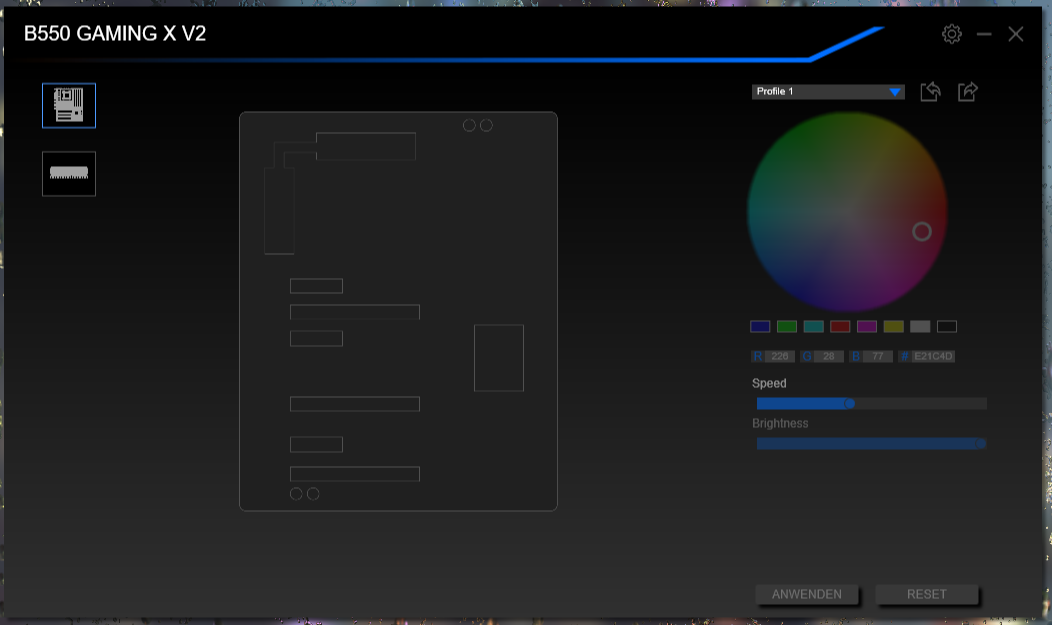Click the B value field showing 77

[x=878, y=356]
